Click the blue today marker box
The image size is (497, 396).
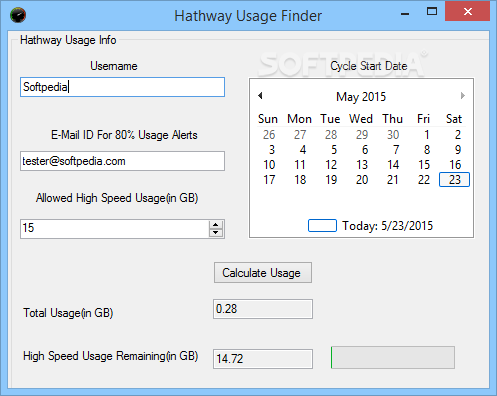pos(322,225)
